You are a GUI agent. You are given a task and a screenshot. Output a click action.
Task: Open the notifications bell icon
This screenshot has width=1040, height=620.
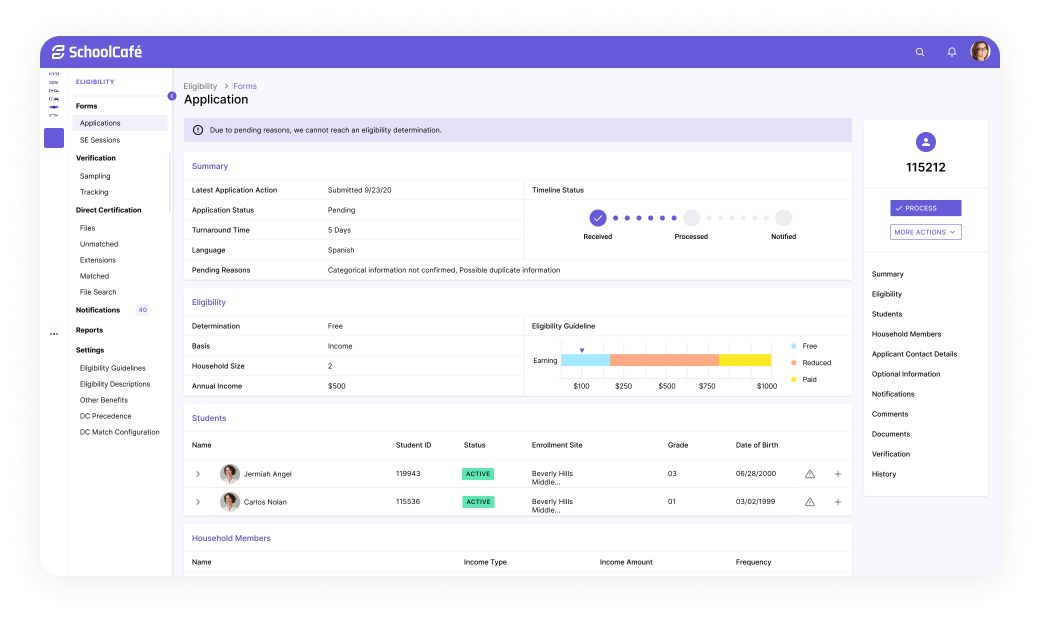pos(952,52)
